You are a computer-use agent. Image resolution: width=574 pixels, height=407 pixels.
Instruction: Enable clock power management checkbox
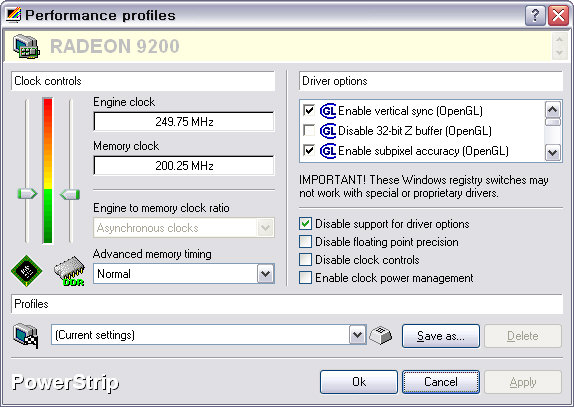click(x=305, y=277)
